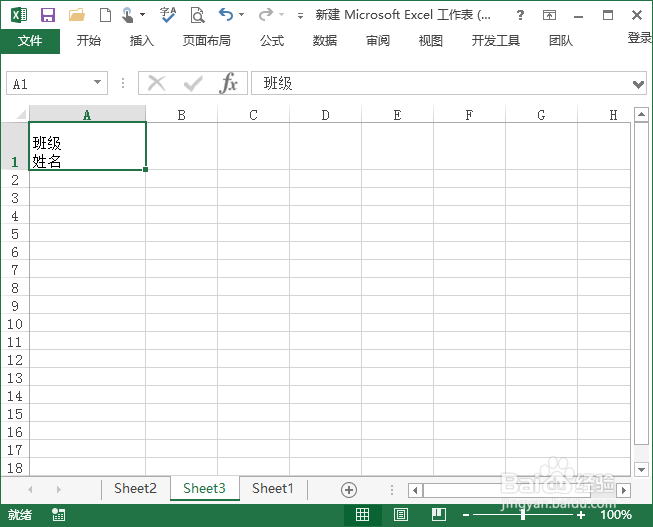The height and width of the screenshot is (527, 653).
Task: Open Insert Function fx dialog
Action: pos(228,83)
